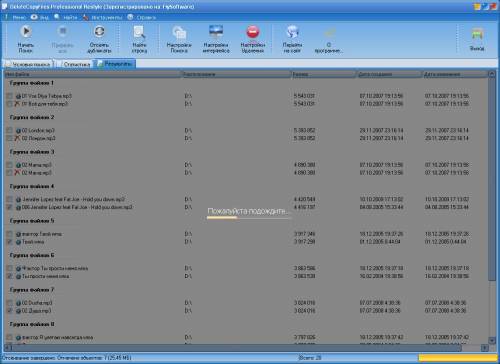Click the Exit icon in toolbar
The height and width of the screenshot is (364, 500).
[477, 34]
